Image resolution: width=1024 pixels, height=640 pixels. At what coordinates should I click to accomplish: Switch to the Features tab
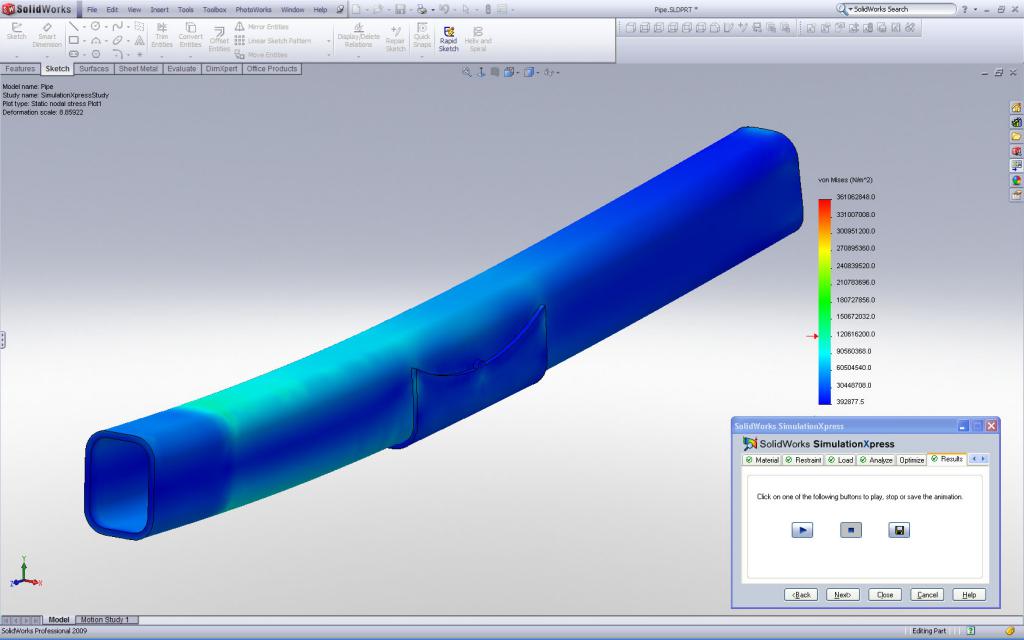pos(20,69)
